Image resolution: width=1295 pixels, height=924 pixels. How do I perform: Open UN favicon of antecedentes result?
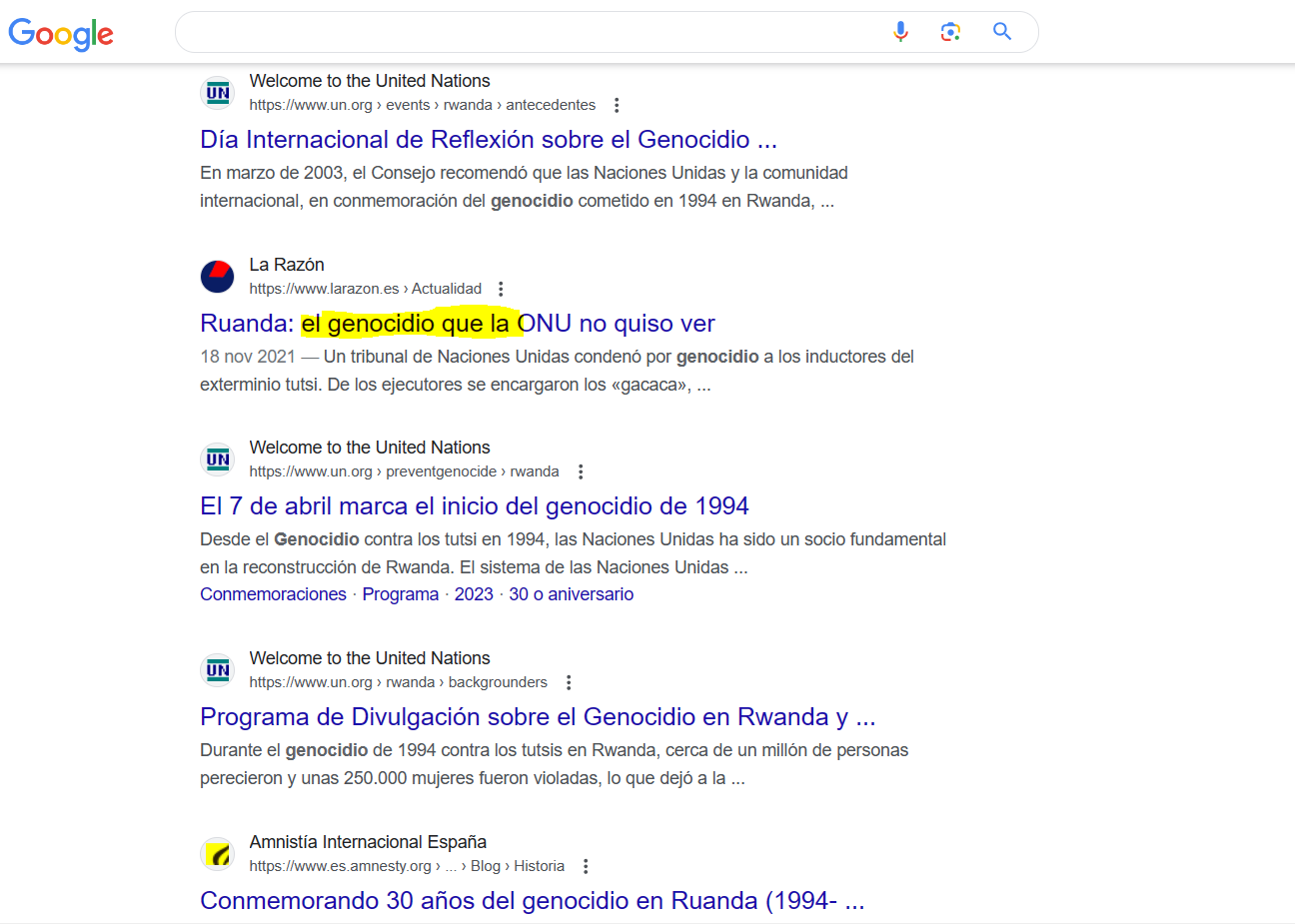point(218,93)
